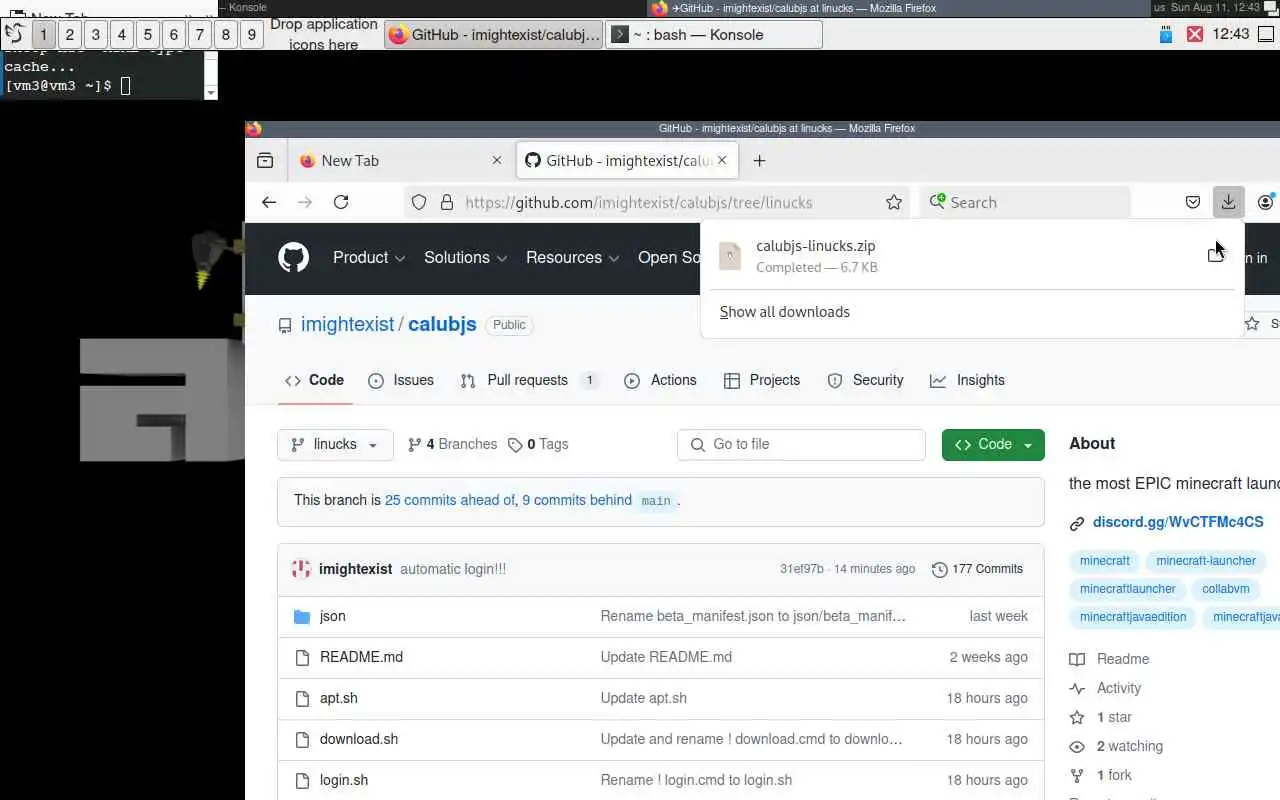Image resolution: width=1280 pixels, height=800 pixels.
Task: Open the Pull requests tab
Action: [x=529, y=380]
